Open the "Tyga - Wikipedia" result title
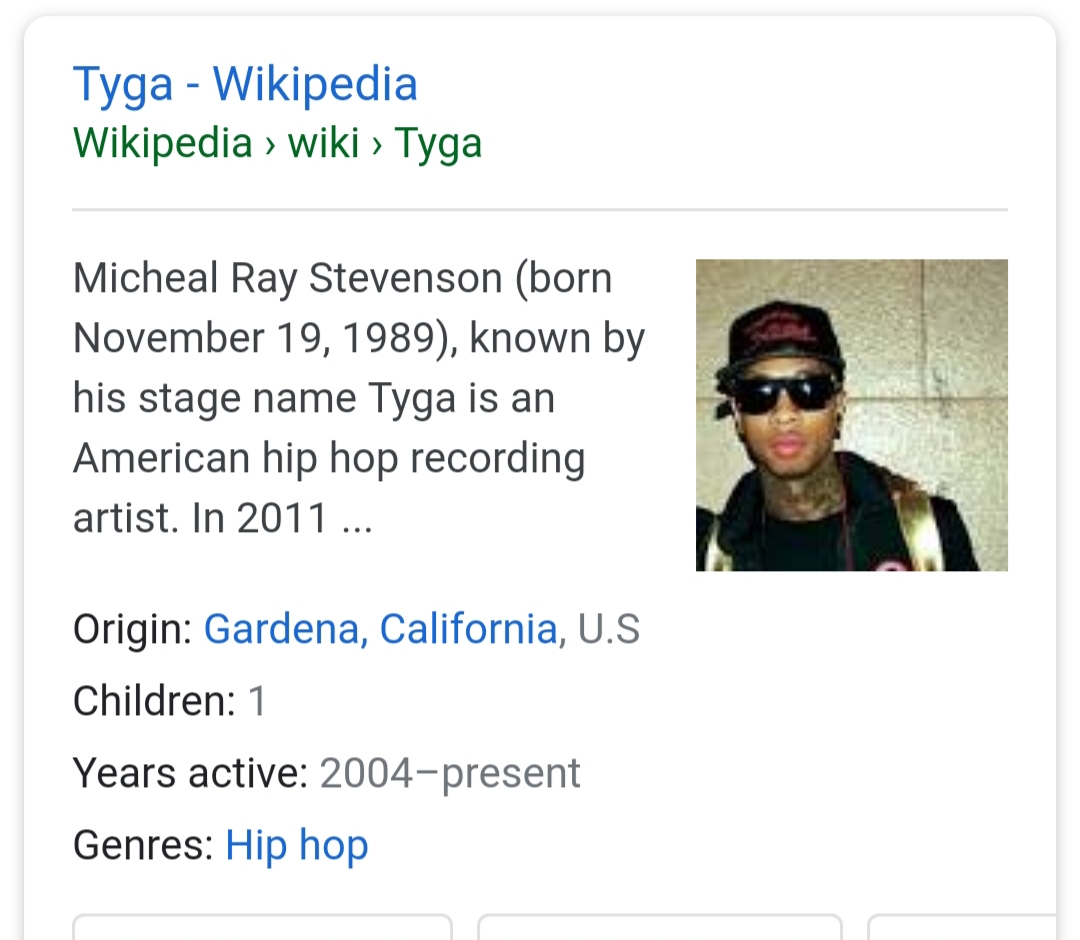 coord(245,84)
